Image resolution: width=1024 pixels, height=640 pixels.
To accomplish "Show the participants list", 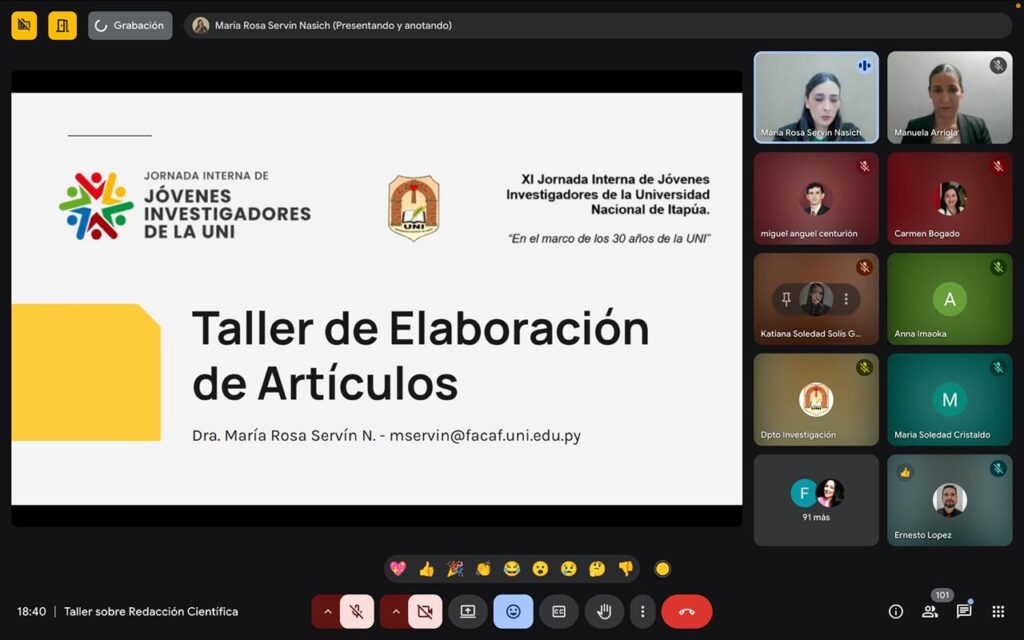I will coord(930,611).
